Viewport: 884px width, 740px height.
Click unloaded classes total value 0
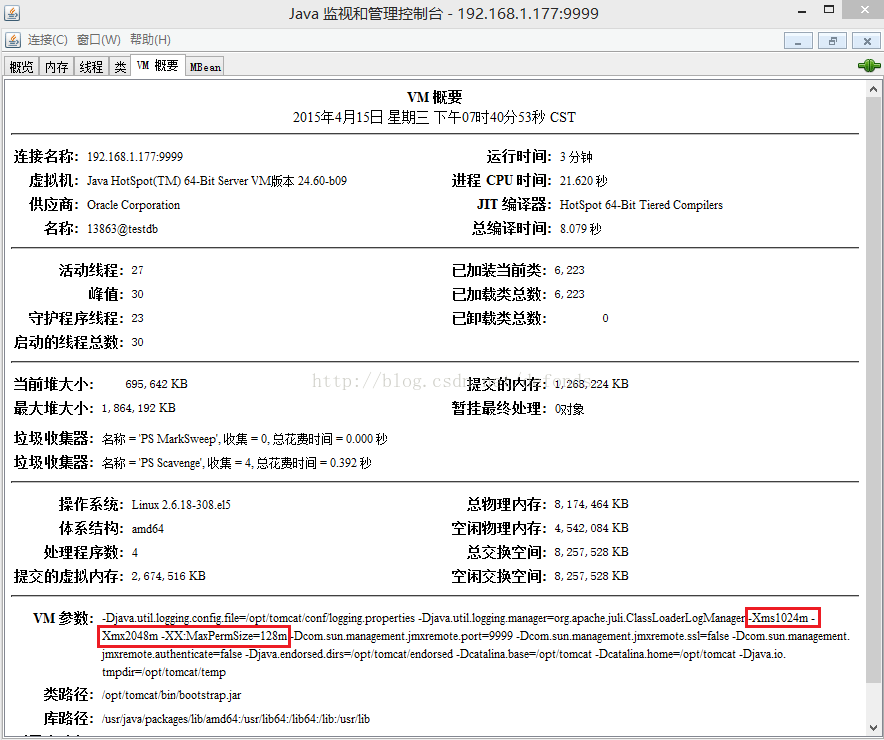[x=605, y=318]
